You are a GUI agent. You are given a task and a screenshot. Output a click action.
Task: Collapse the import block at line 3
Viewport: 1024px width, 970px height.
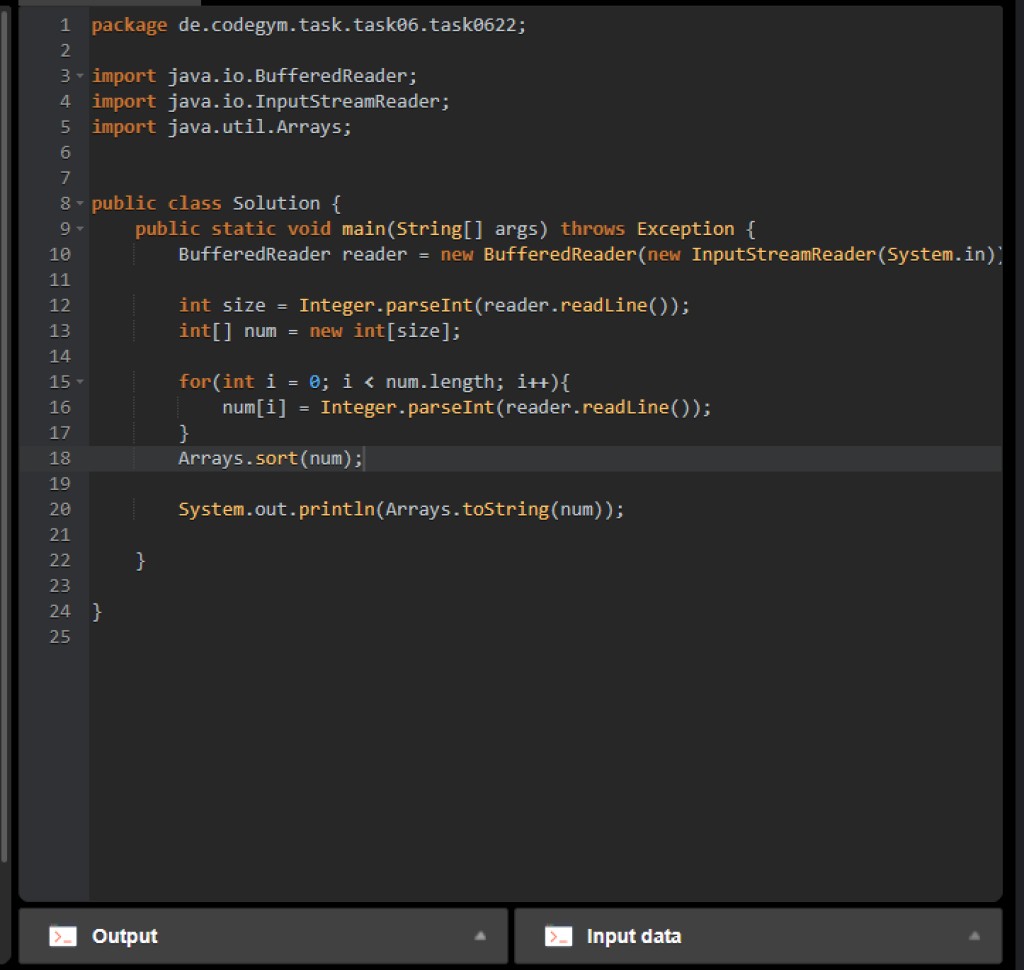[79, 76]
